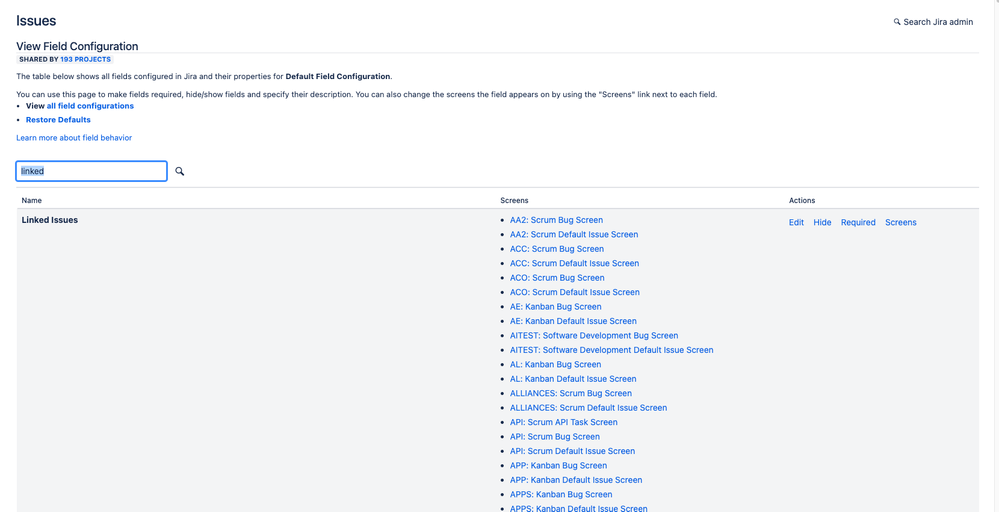
Task: Open APP: Kanban Default Issue Screen
Action: pos(576,480)
